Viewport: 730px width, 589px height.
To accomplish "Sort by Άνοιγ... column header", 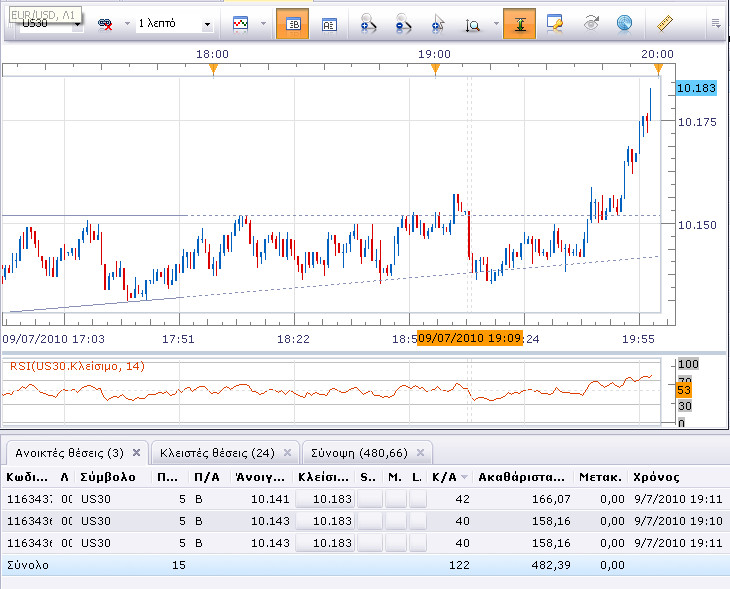I will click(260, 477).
